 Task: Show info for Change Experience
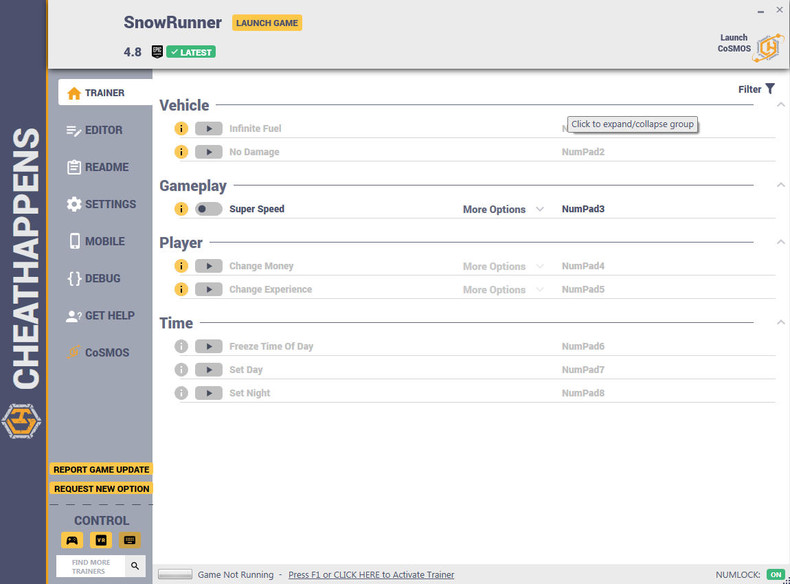tap(181, 289)
